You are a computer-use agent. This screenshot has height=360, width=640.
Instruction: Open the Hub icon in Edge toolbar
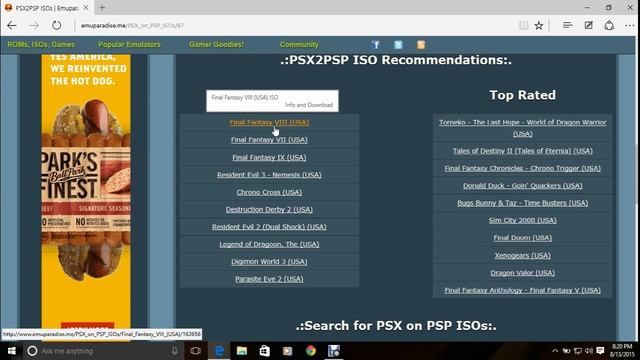click(x=567, y=25)
